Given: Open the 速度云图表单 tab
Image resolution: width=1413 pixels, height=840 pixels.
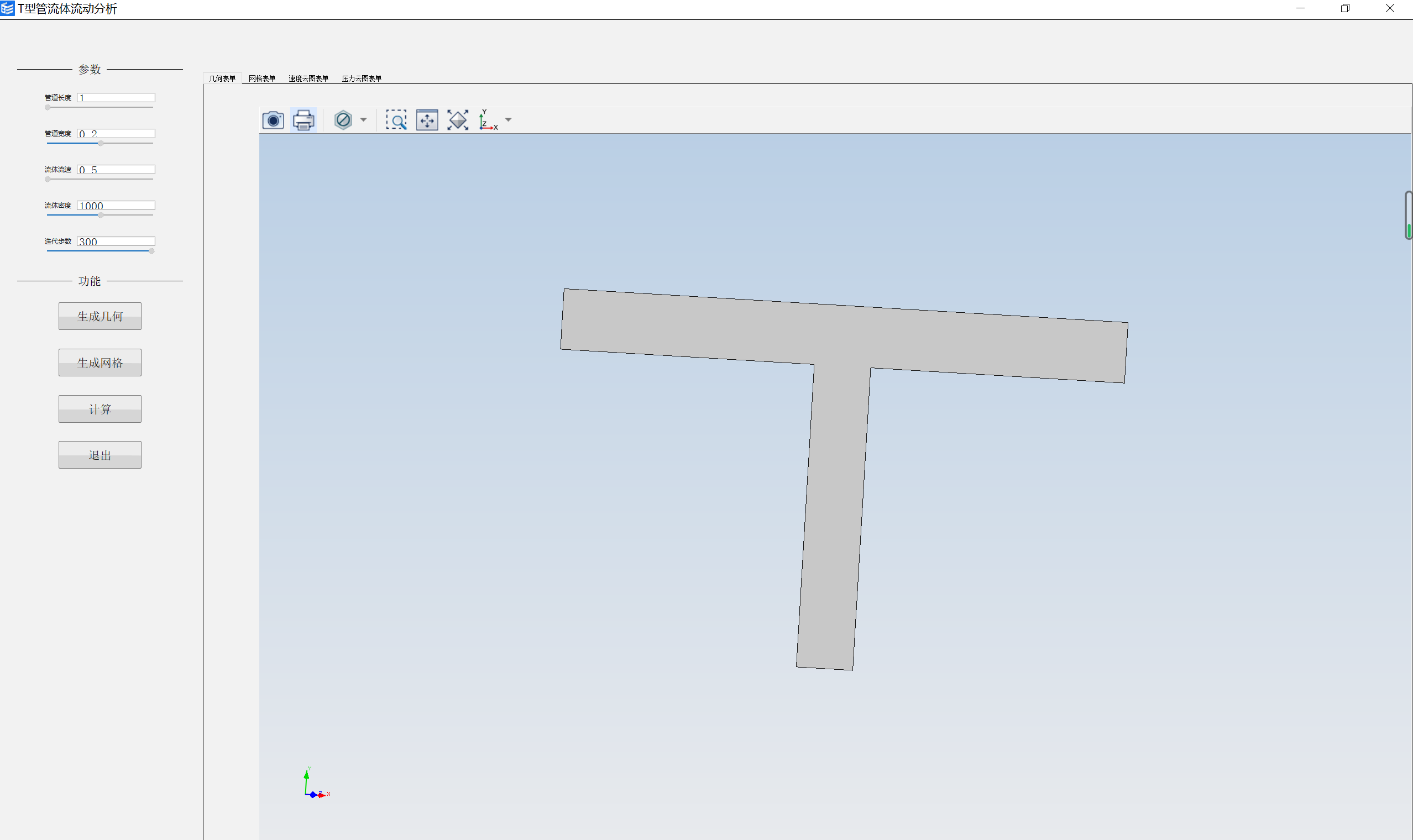Looking at the screenshot, I should tap(308, 78).
